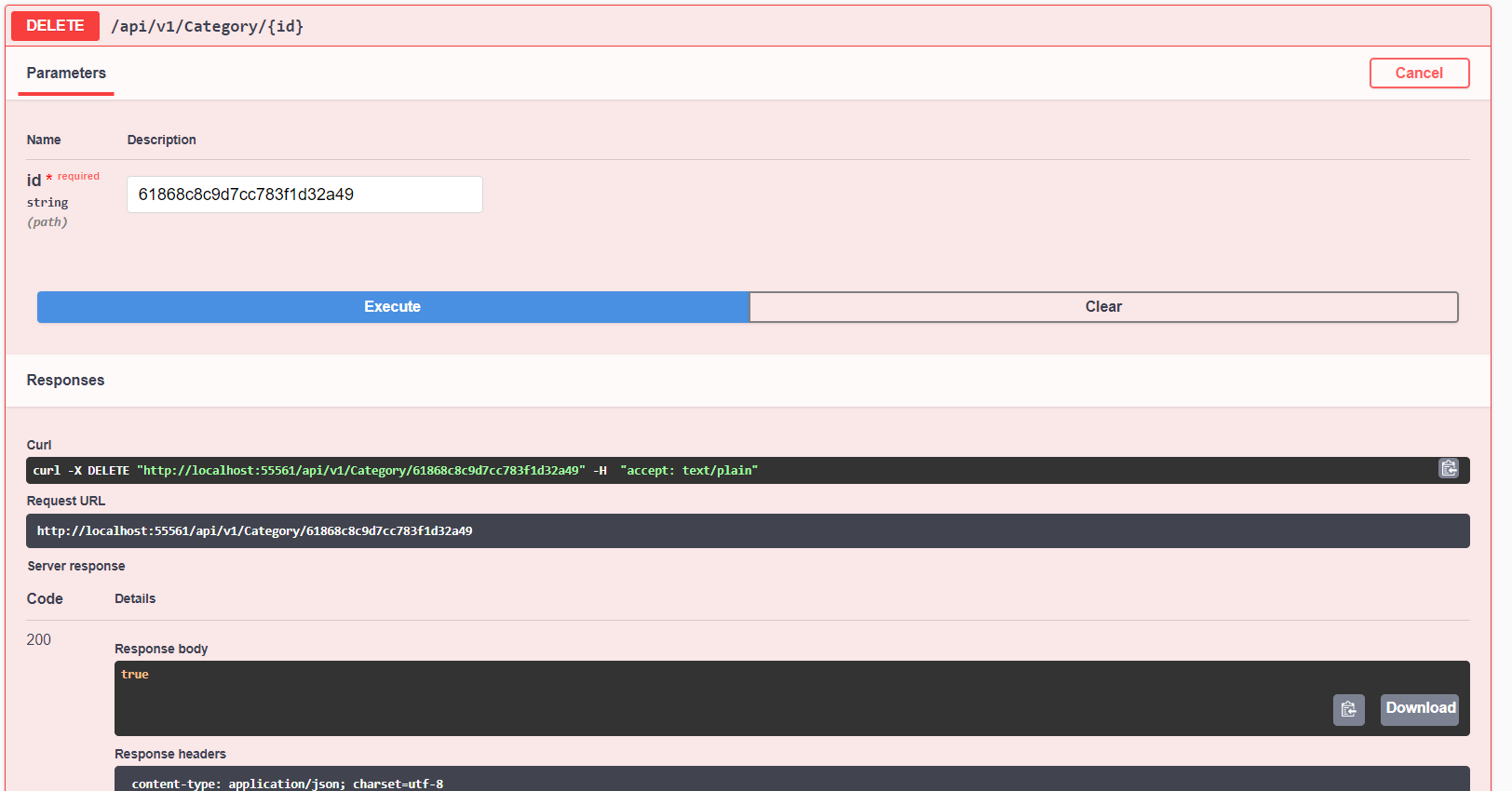Click the 200 response code
This screenshot has width=1512, height=791.
(39, 640)
